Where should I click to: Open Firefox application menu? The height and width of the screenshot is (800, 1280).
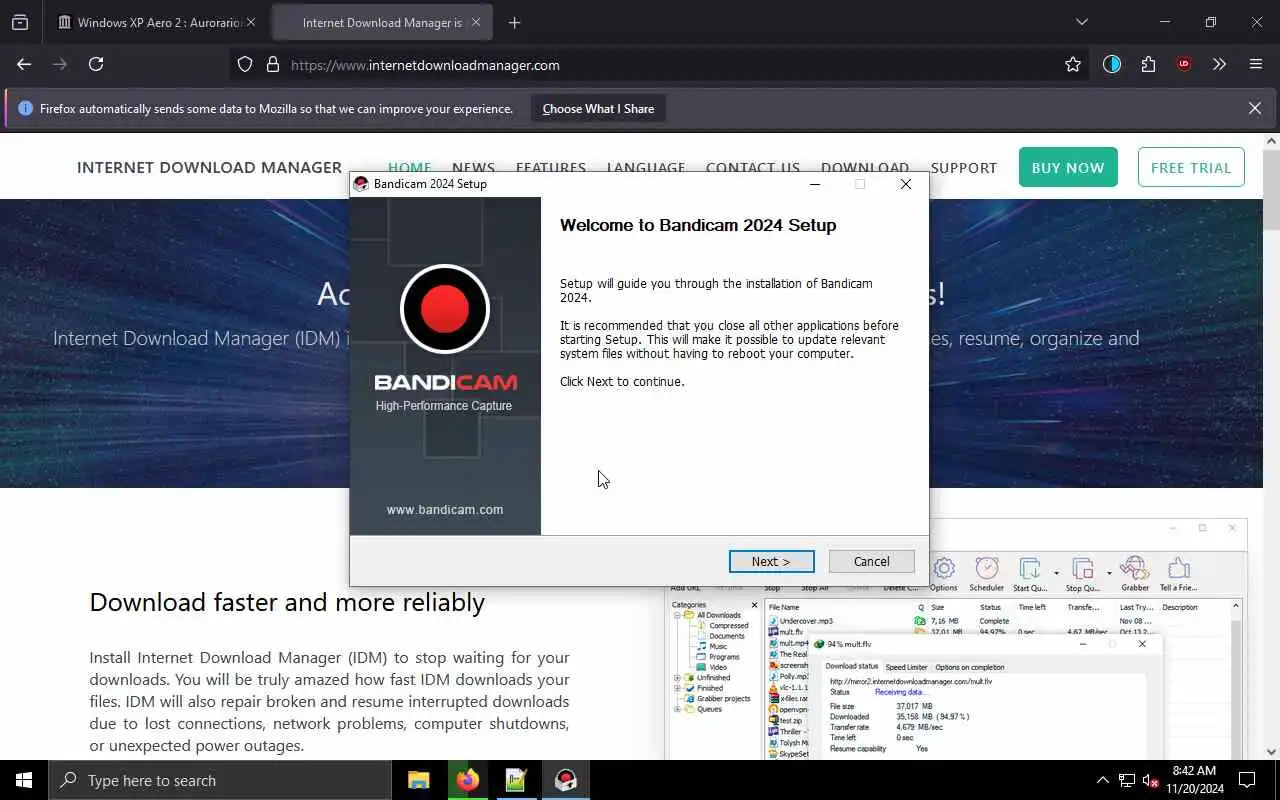point(1256,64)
